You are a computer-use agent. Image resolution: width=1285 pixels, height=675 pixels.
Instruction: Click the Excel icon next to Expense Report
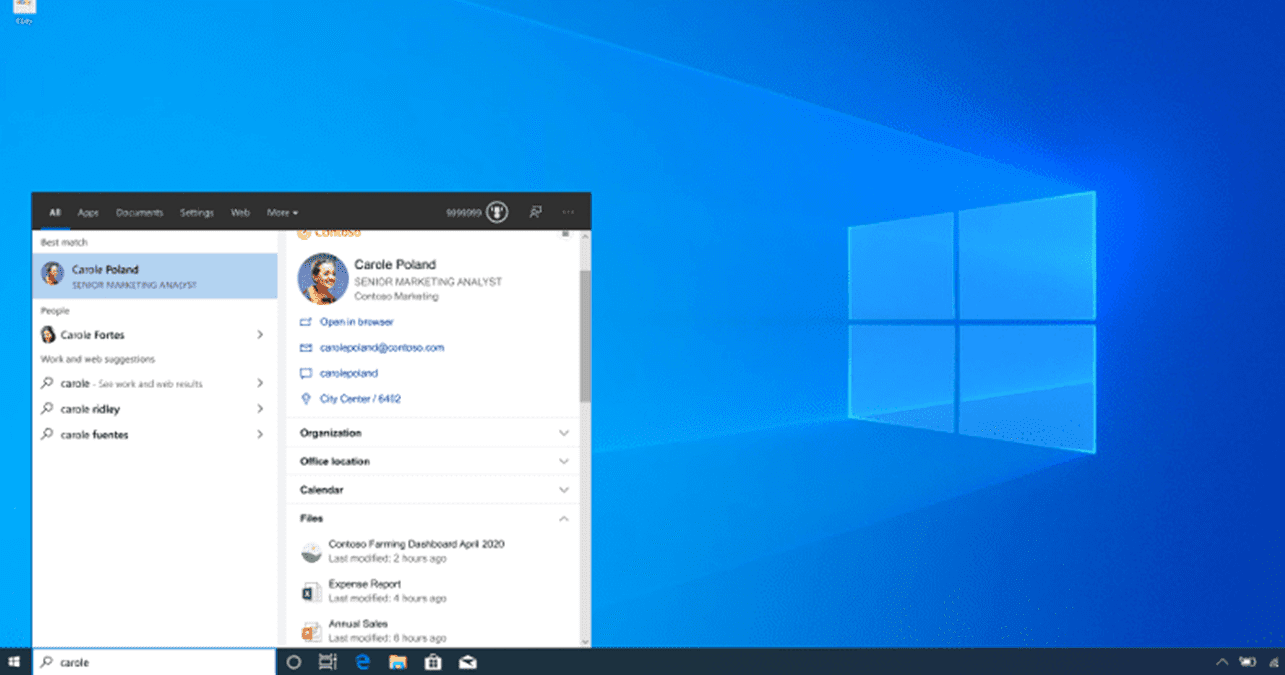(311, 589)
